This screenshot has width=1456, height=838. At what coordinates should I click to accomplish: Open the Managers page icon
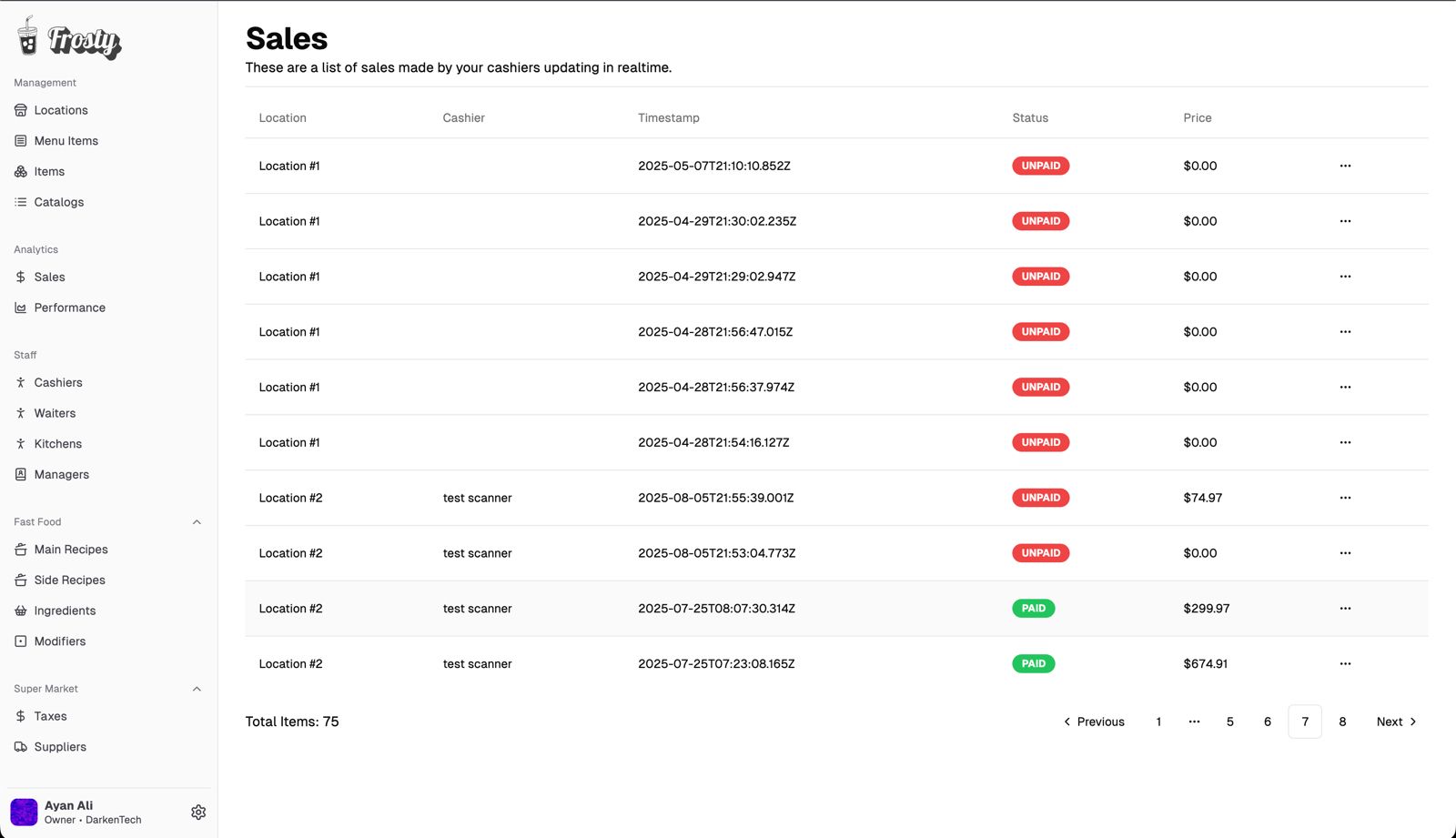point(21,474)
